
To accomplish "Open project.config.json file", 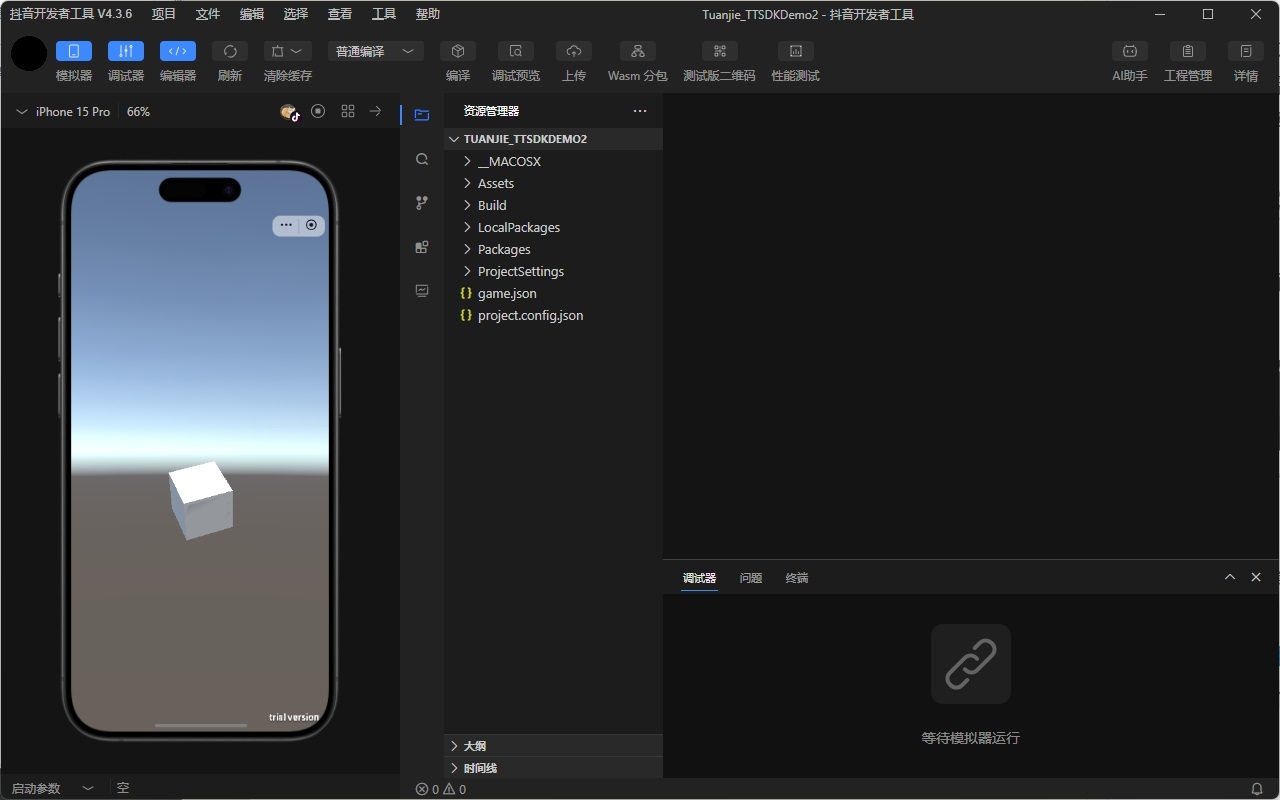I will (530, 316).
